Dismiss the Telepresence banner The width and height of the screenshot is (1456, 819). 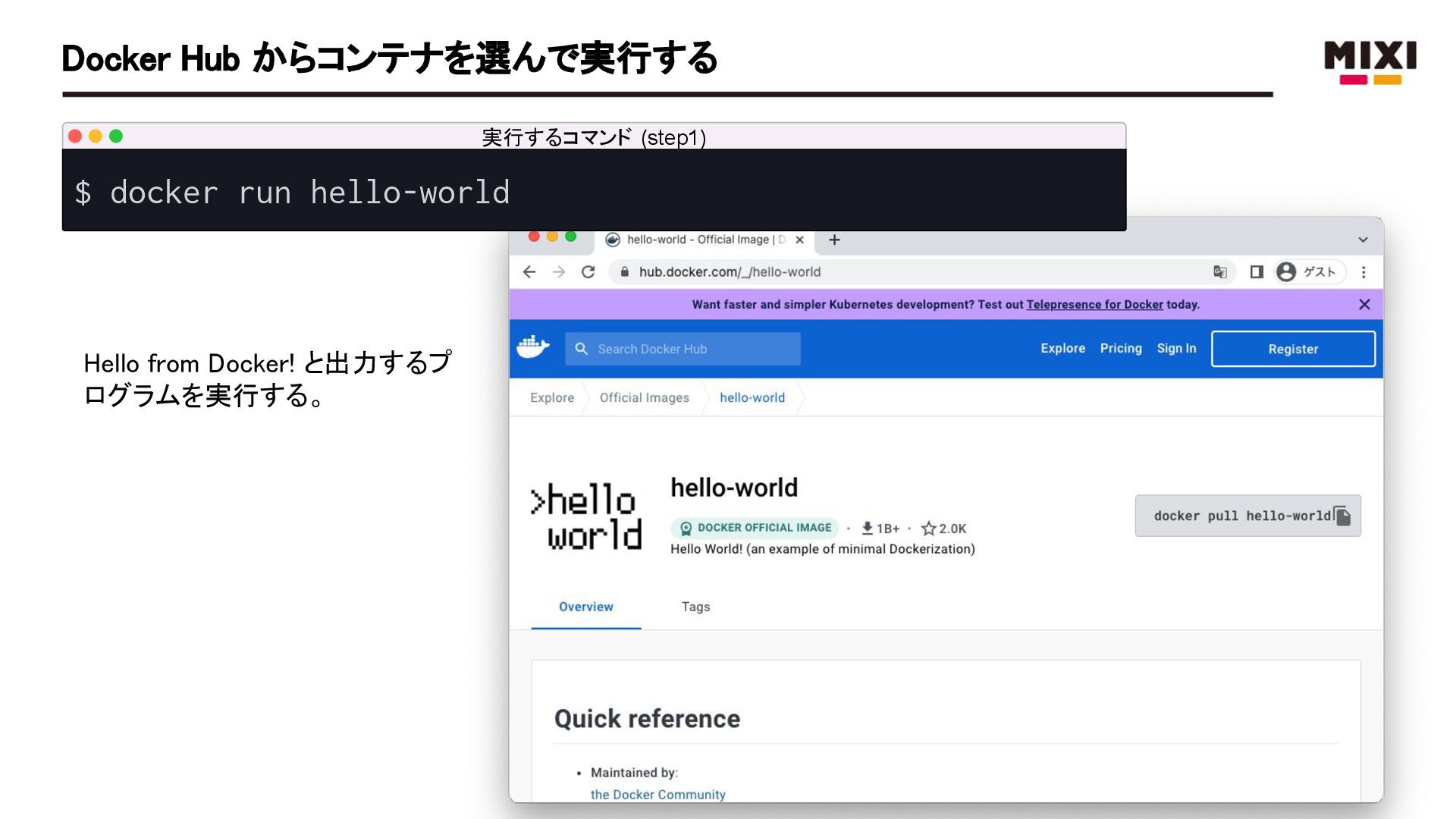pos(1364,304)
